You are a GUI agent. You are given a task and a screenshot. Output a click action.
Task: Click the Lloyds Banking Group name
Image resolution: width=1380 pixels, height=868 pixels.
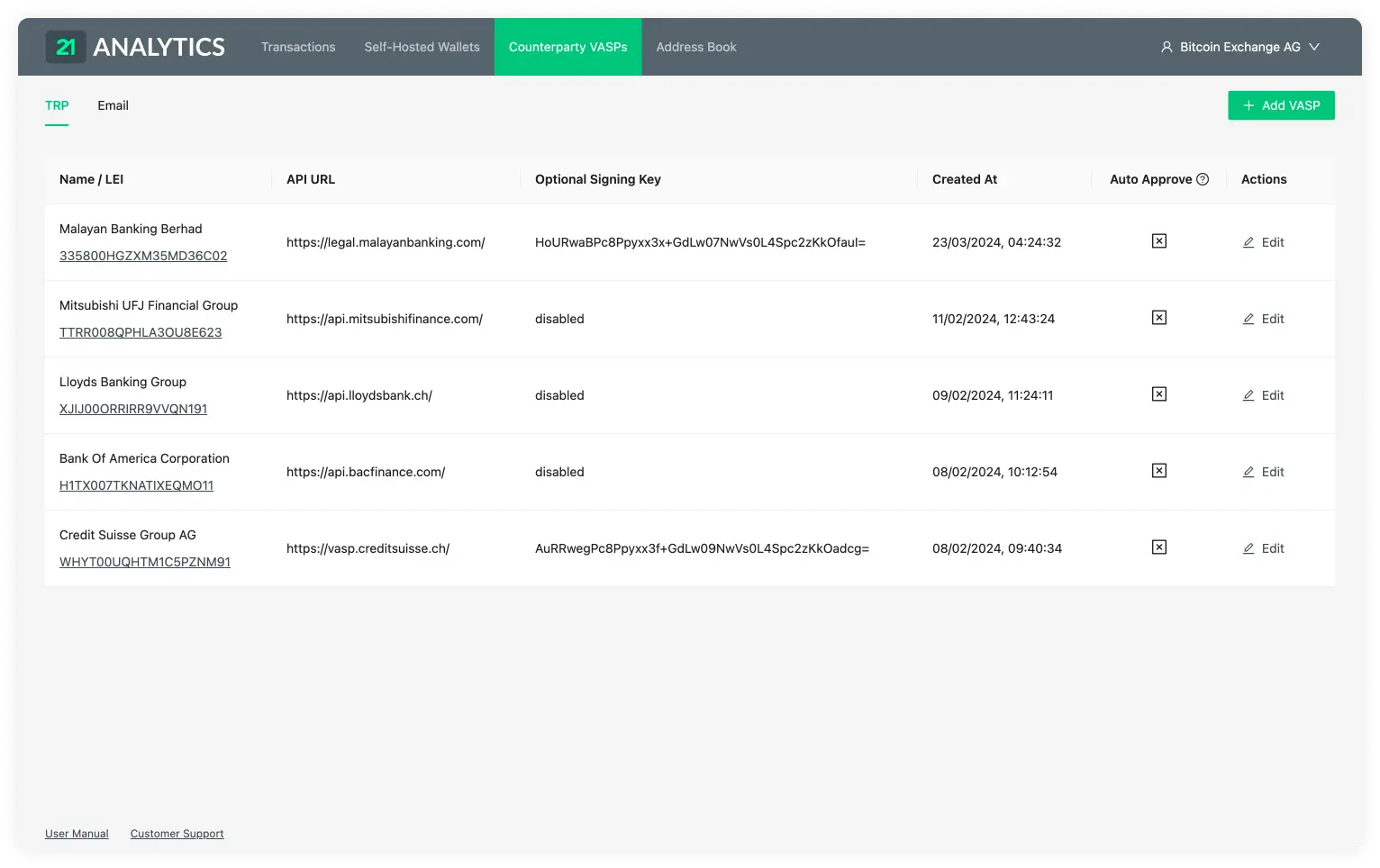[x=123, y=382]
